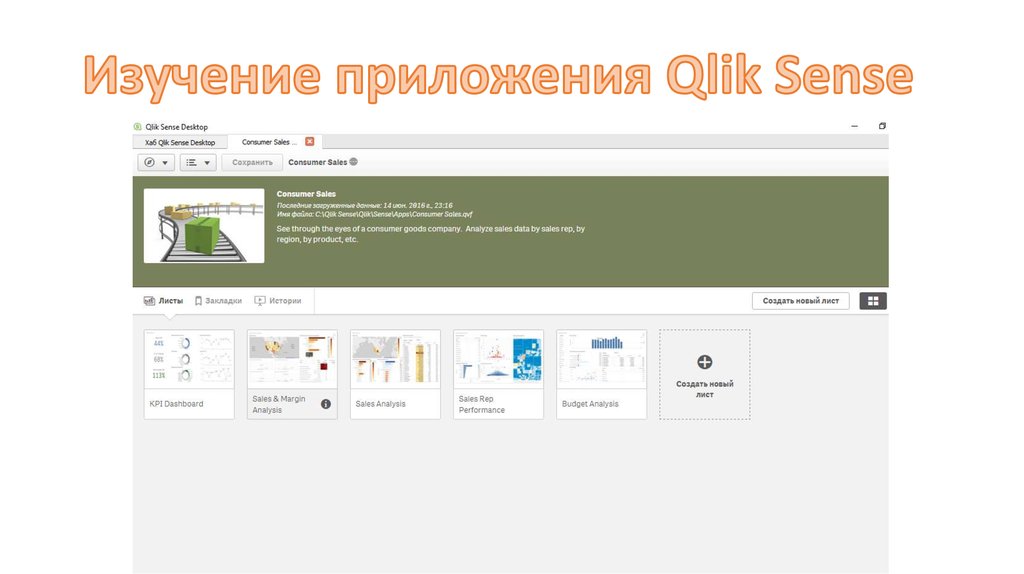Click the KPI Dashboard label
Image resolution: width=1024 pixels, height=574 pixels.
point(176,404)
